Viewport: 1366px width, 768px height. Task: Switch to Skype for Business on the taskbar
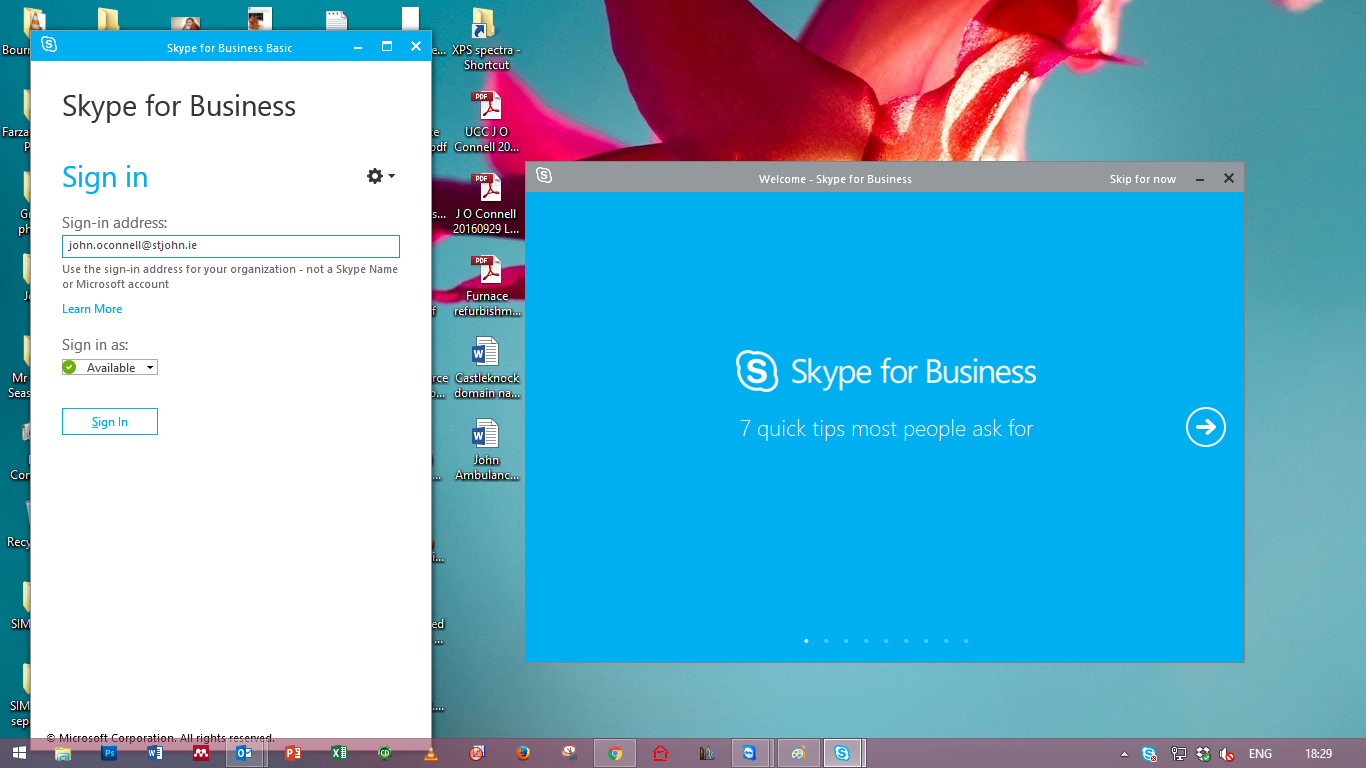pyautogui.click(x=843, y=753)
